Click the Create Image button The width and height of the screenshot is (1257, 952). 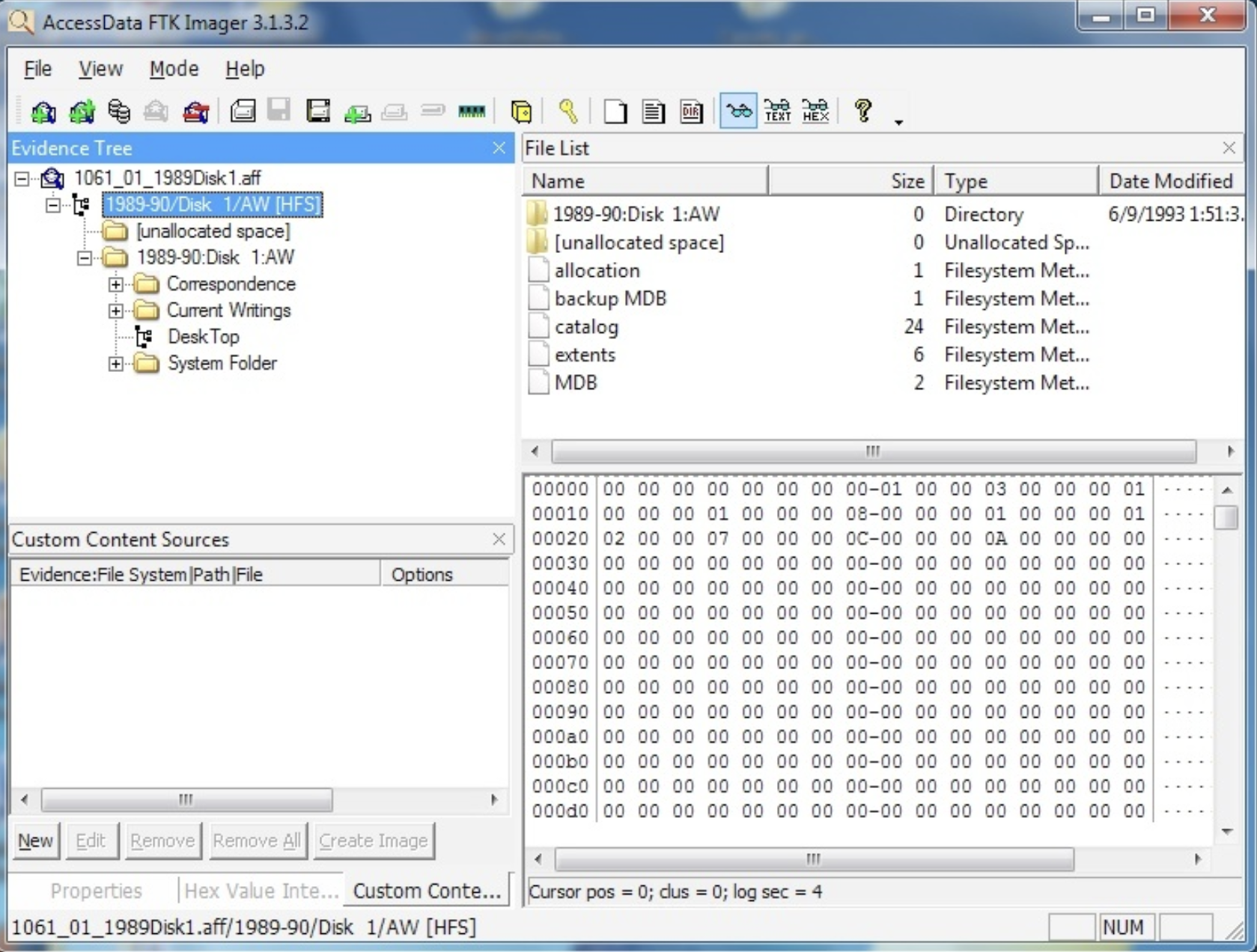click(x=374, y=840)
